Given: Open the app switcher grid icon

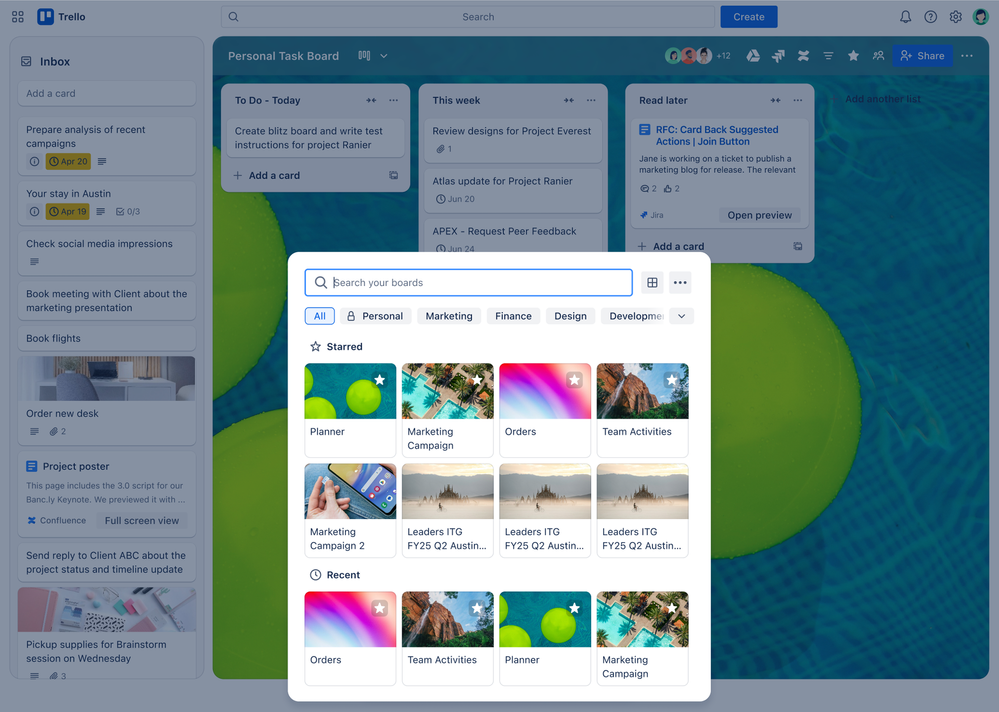Looking at the screenshot, I should (x=18, y=17).
